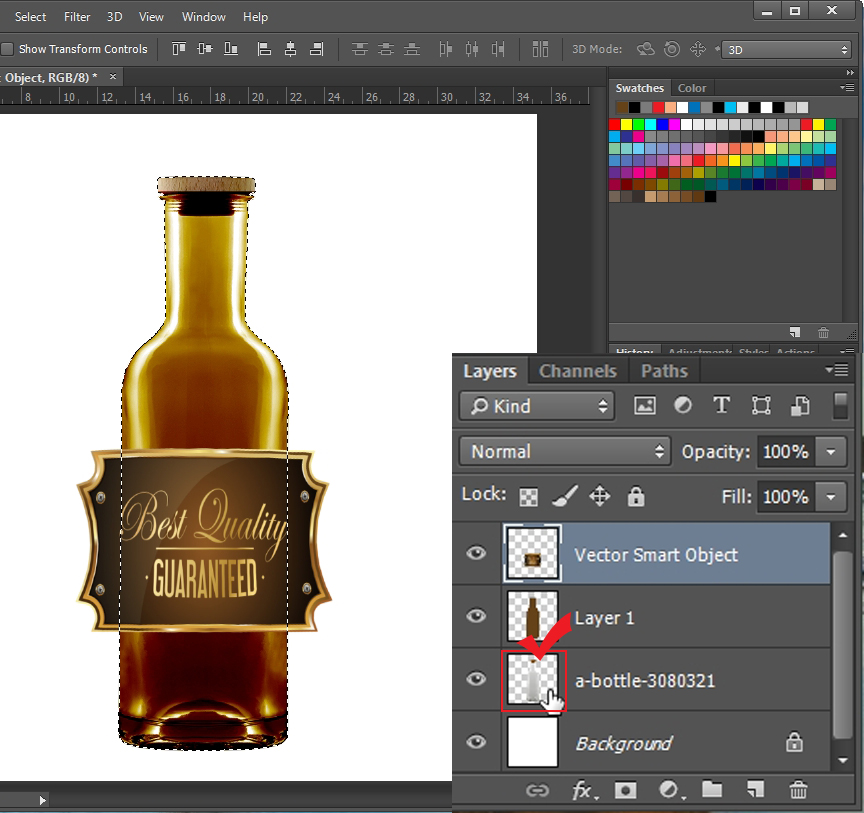Screen dimensions: 864x813
Task: Switch to the Paths tab
Action: coord(664,371)
